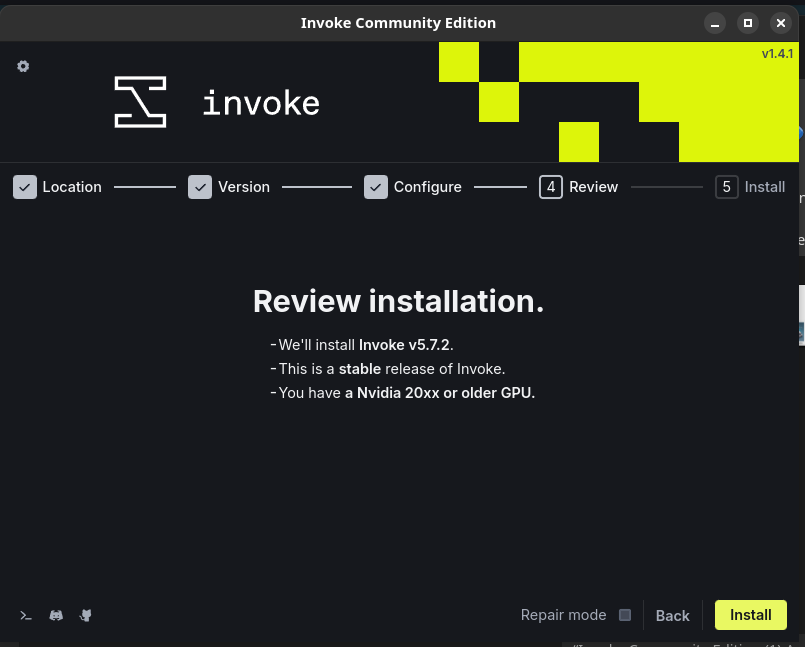Click the 'Nvidia 20xx or older GPU' text
This screenshot has width=805, height=647.
[x=444, y=393]
